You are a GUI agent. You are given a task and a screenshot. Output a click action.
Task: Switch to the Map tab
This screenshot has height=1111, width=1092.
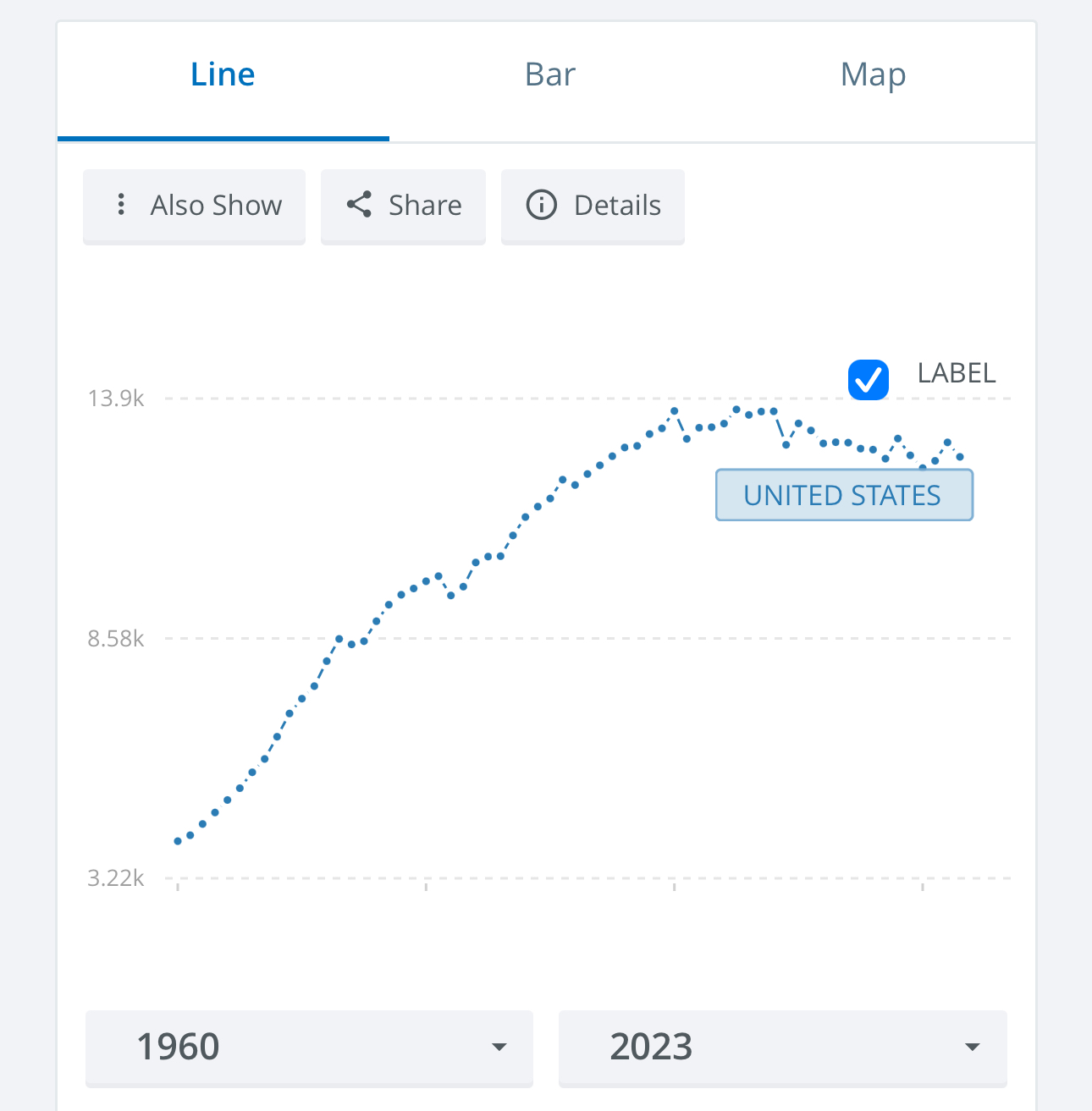874,74
